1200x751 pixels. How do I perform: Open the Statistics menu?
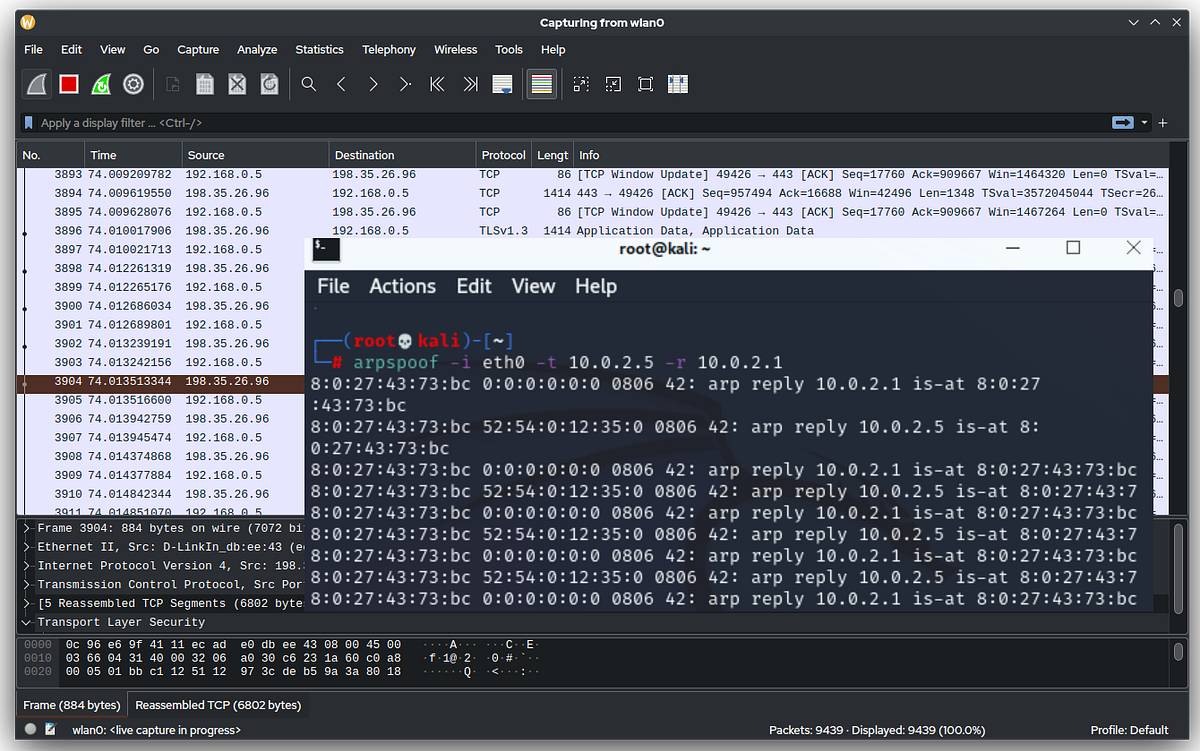tap(319, 49)
